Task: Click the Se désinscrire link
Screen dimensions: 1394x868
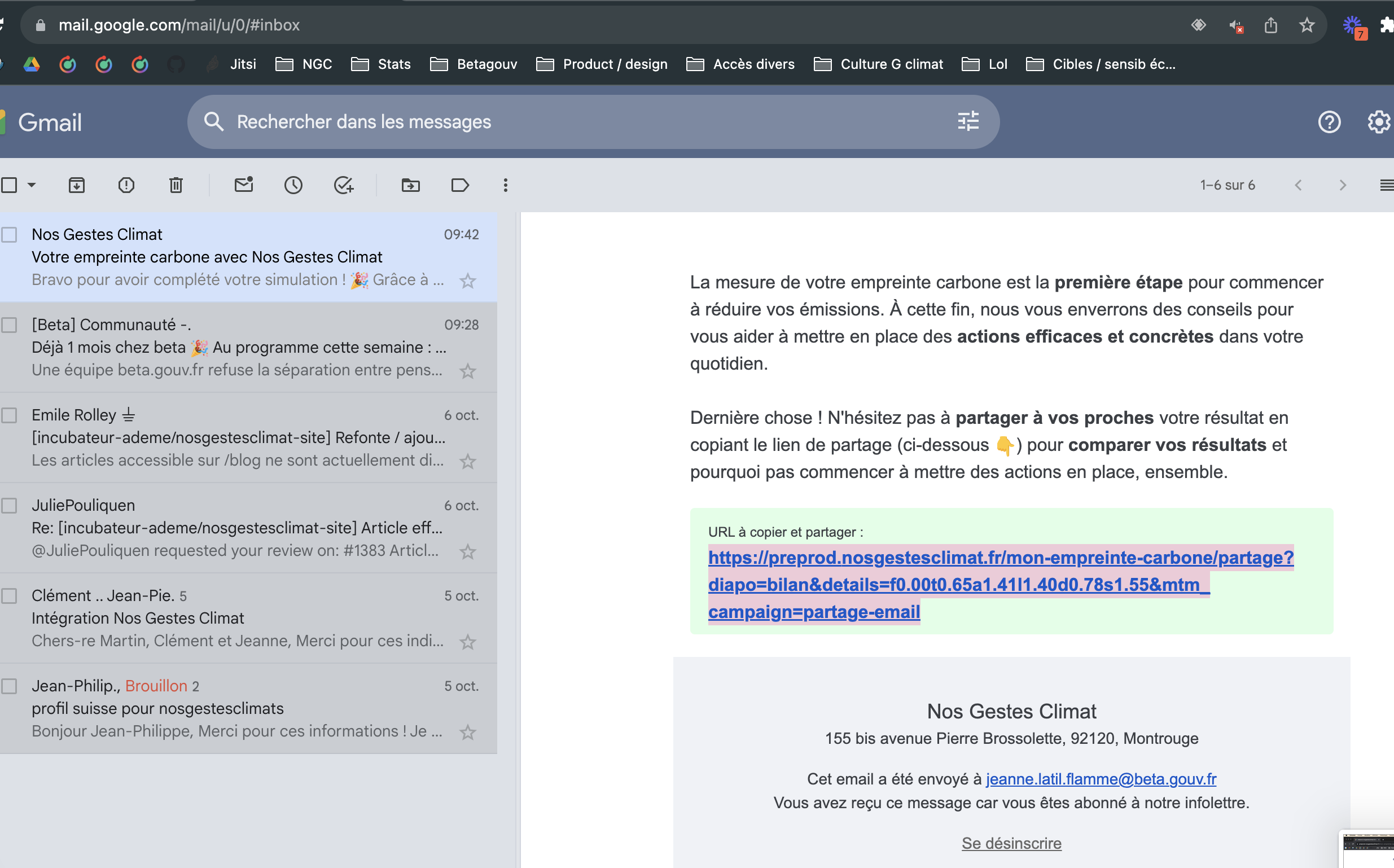Action: tap(1011, 843)
